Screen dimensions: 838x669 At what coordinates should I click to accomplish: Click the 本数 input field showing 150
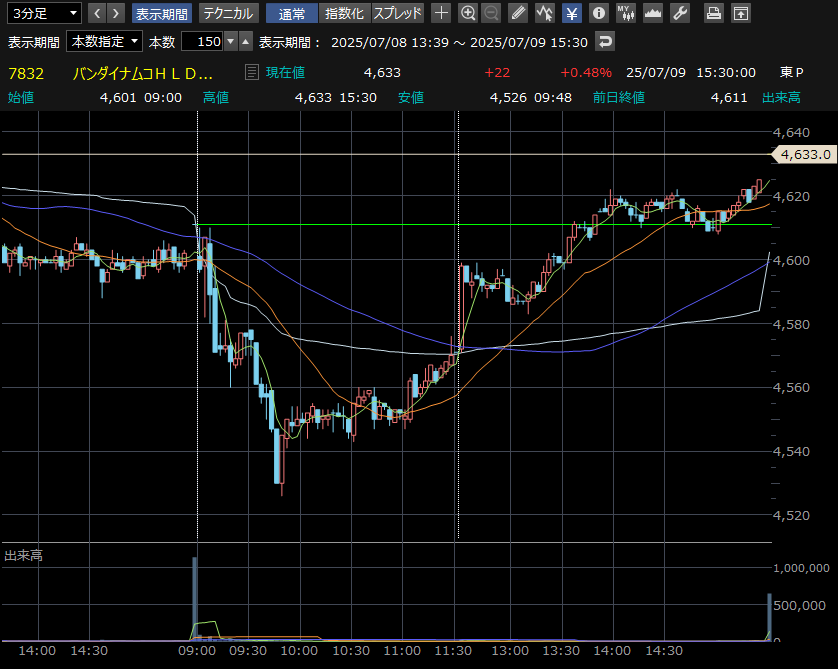pos(202,41)
